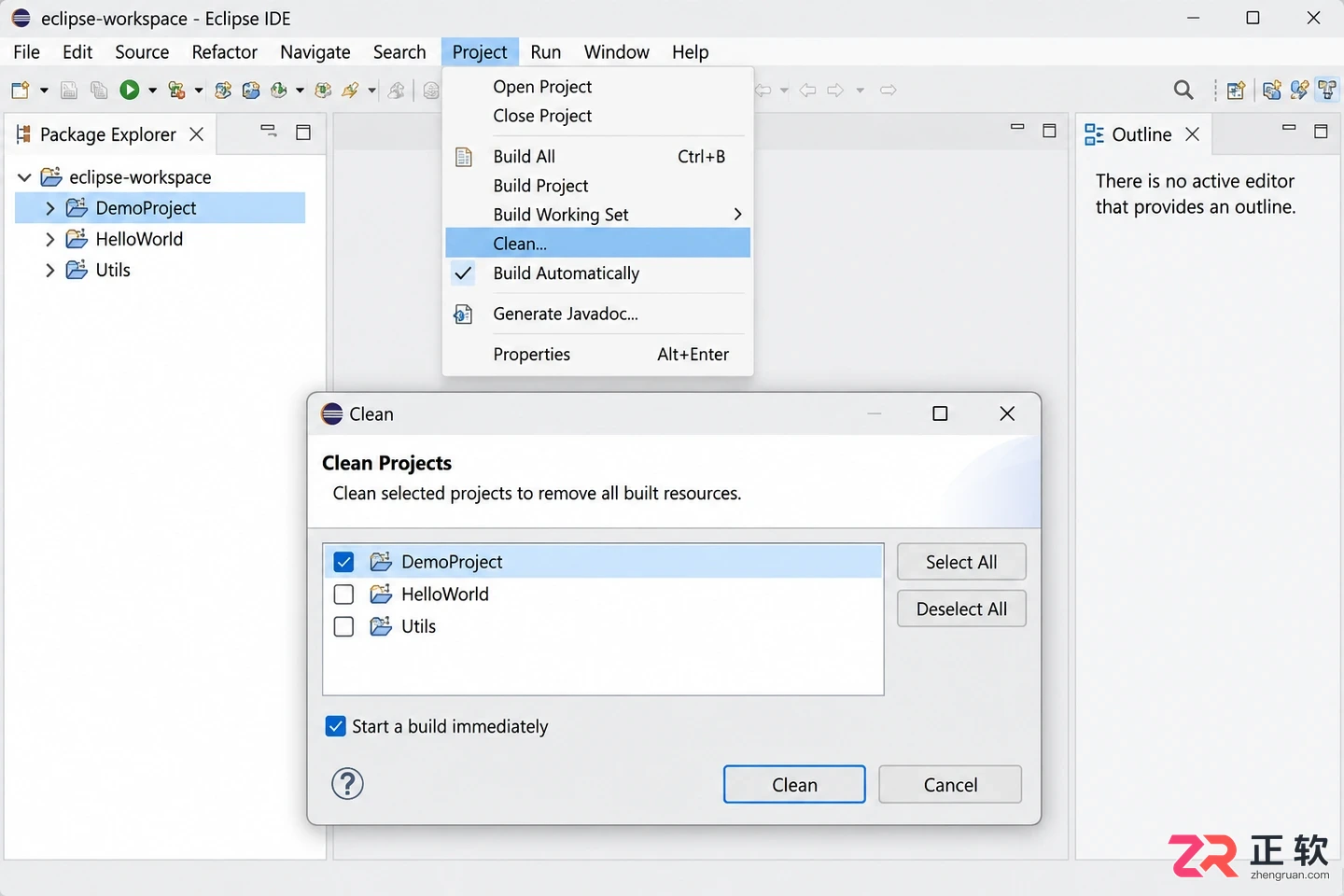1344x896 pixels.
Task: Maximize the Clean dialog window
Action: (x=940, y=413)
